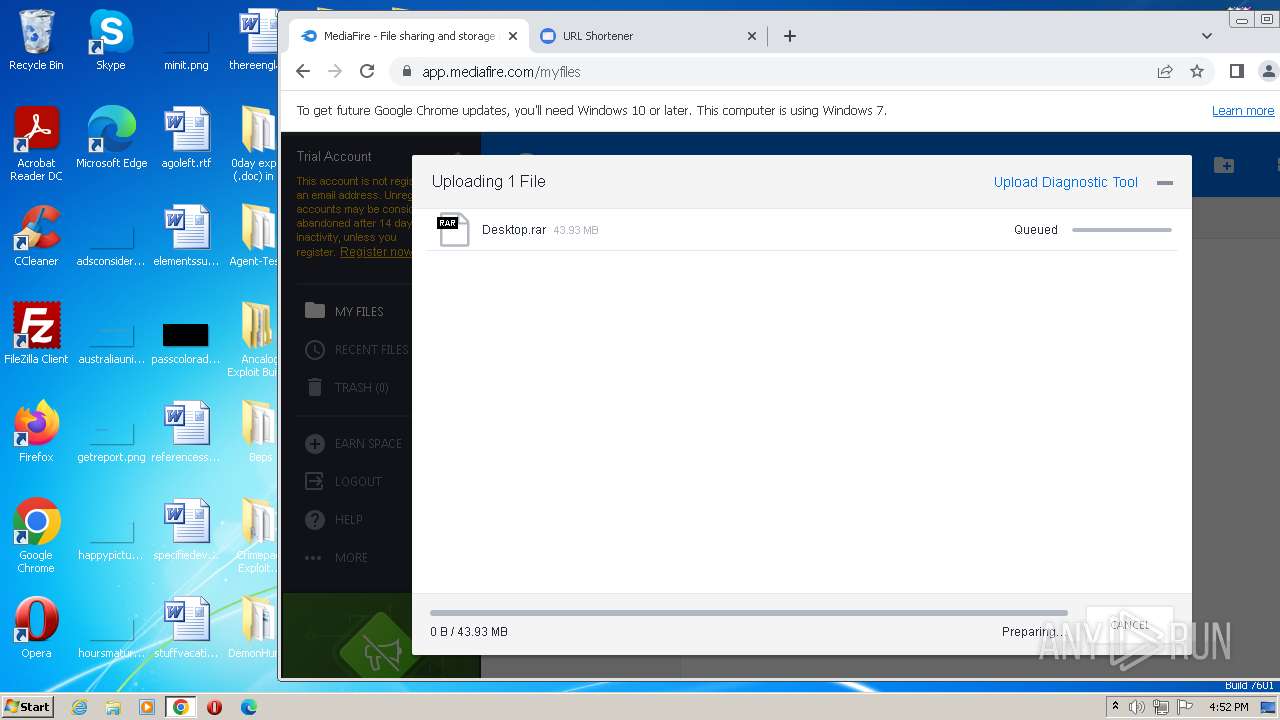
Task: Cancel the file upload
Action: pyautogui.click(x=1130, y=625)
